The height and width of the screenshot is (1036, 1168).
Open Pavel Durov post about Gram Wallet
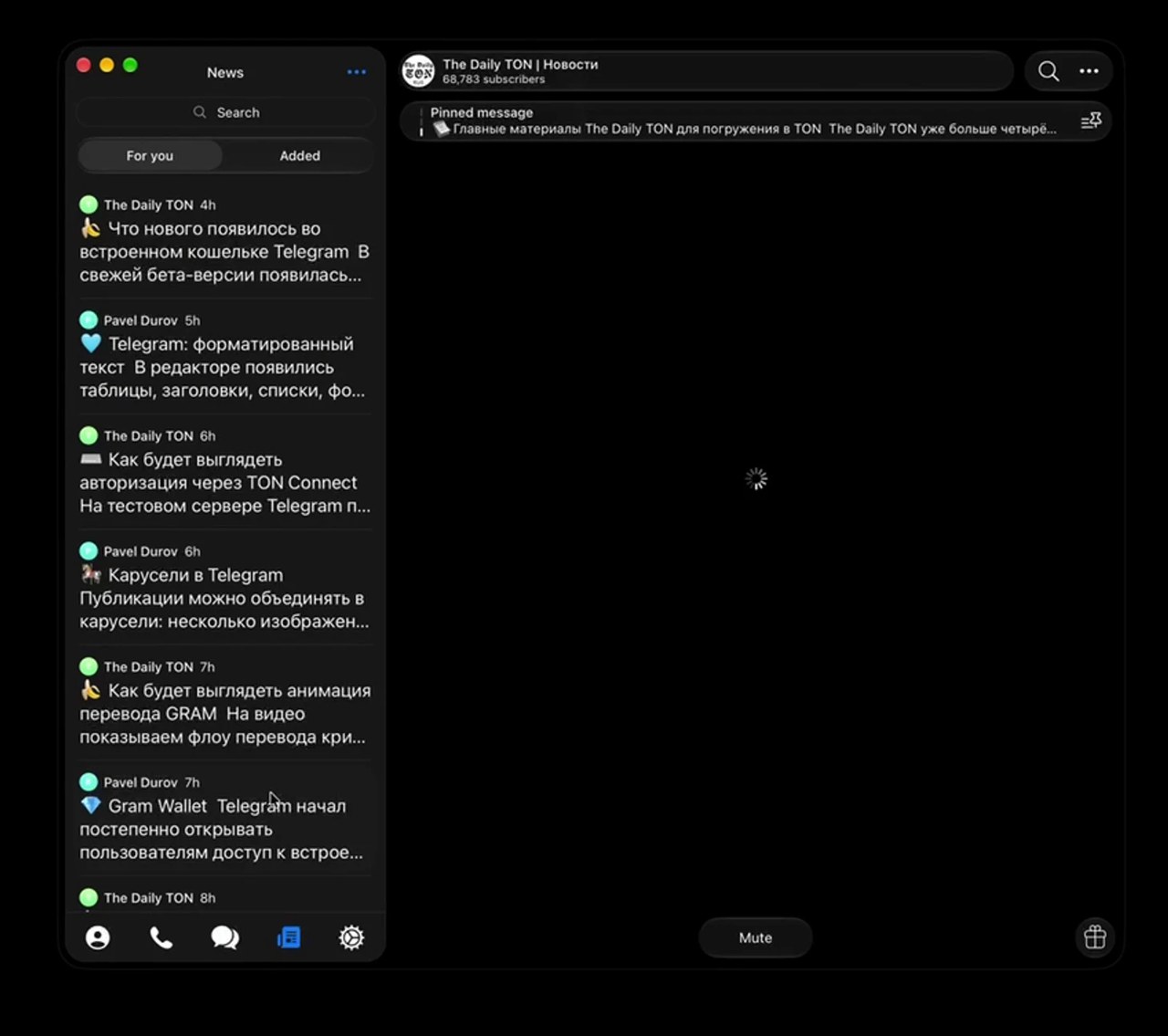coord(225,818)
